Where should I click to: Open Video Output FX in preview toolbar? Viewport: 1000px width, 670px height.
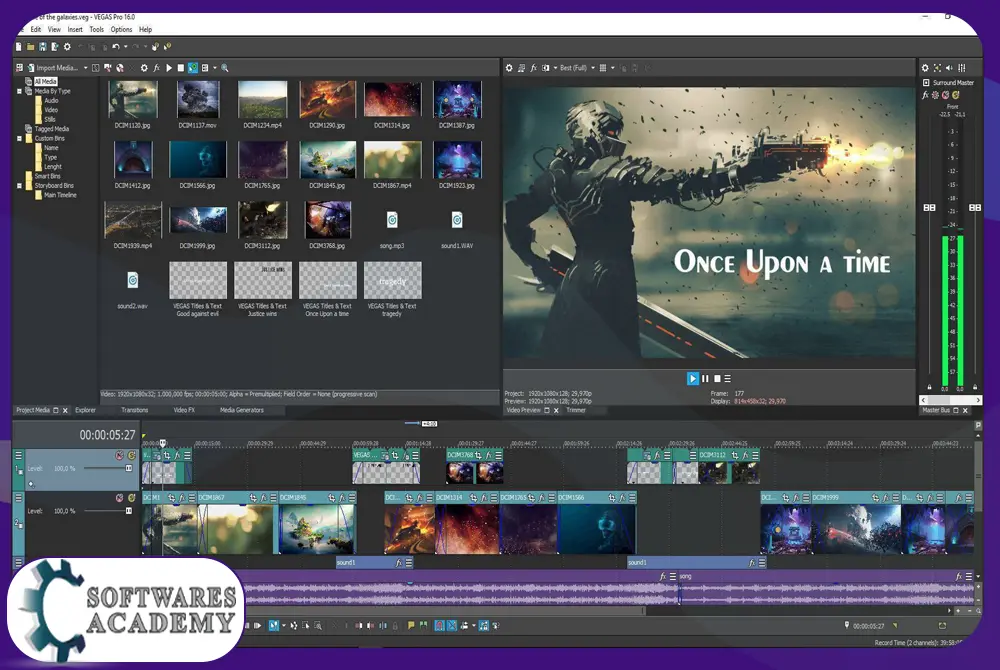coord(533,68)
